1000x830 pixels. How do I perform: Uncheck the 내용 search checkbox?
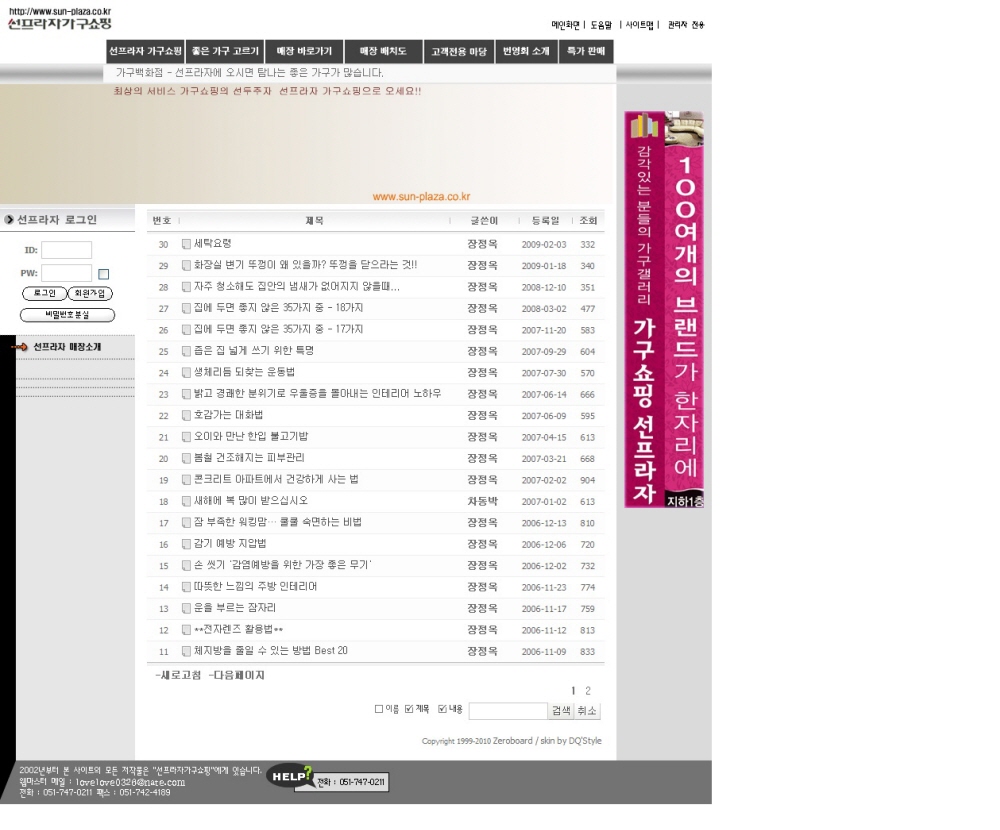(442, 709)
